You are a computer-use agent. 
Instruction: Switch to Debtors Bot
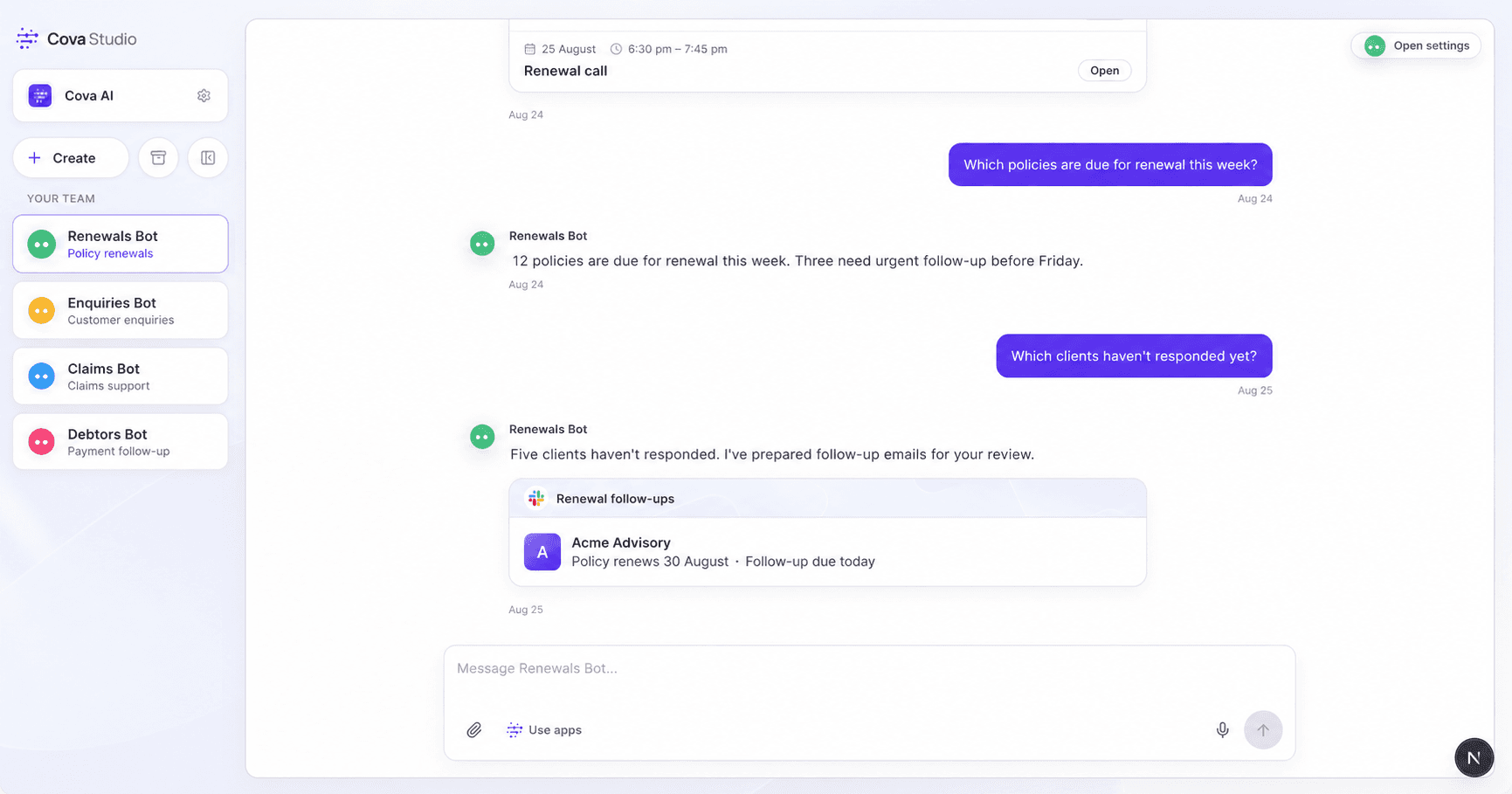point(121,442)
